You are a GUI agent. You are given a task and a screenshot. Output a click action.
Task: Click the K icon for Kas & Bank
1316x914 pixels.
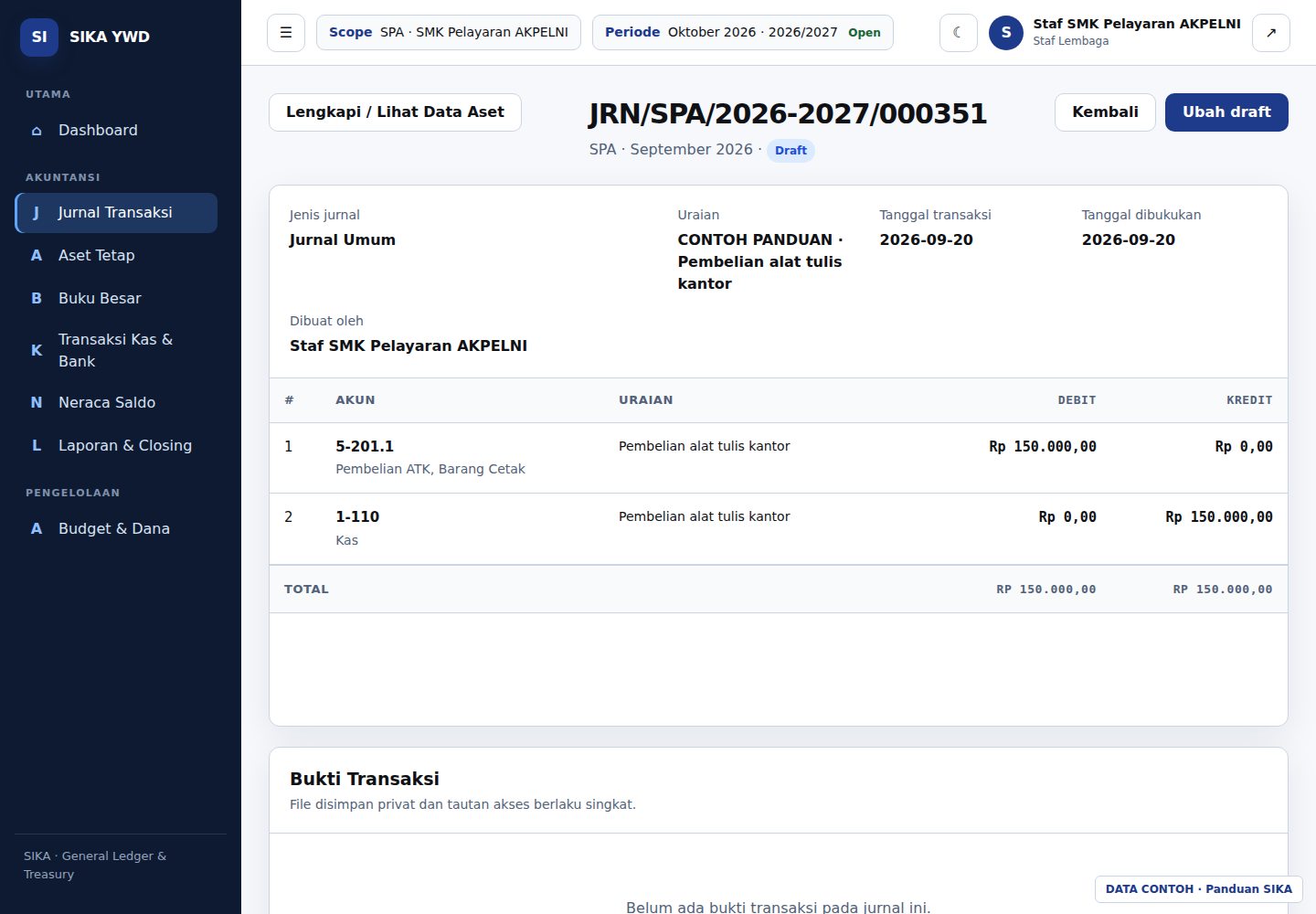coord(37,351)
